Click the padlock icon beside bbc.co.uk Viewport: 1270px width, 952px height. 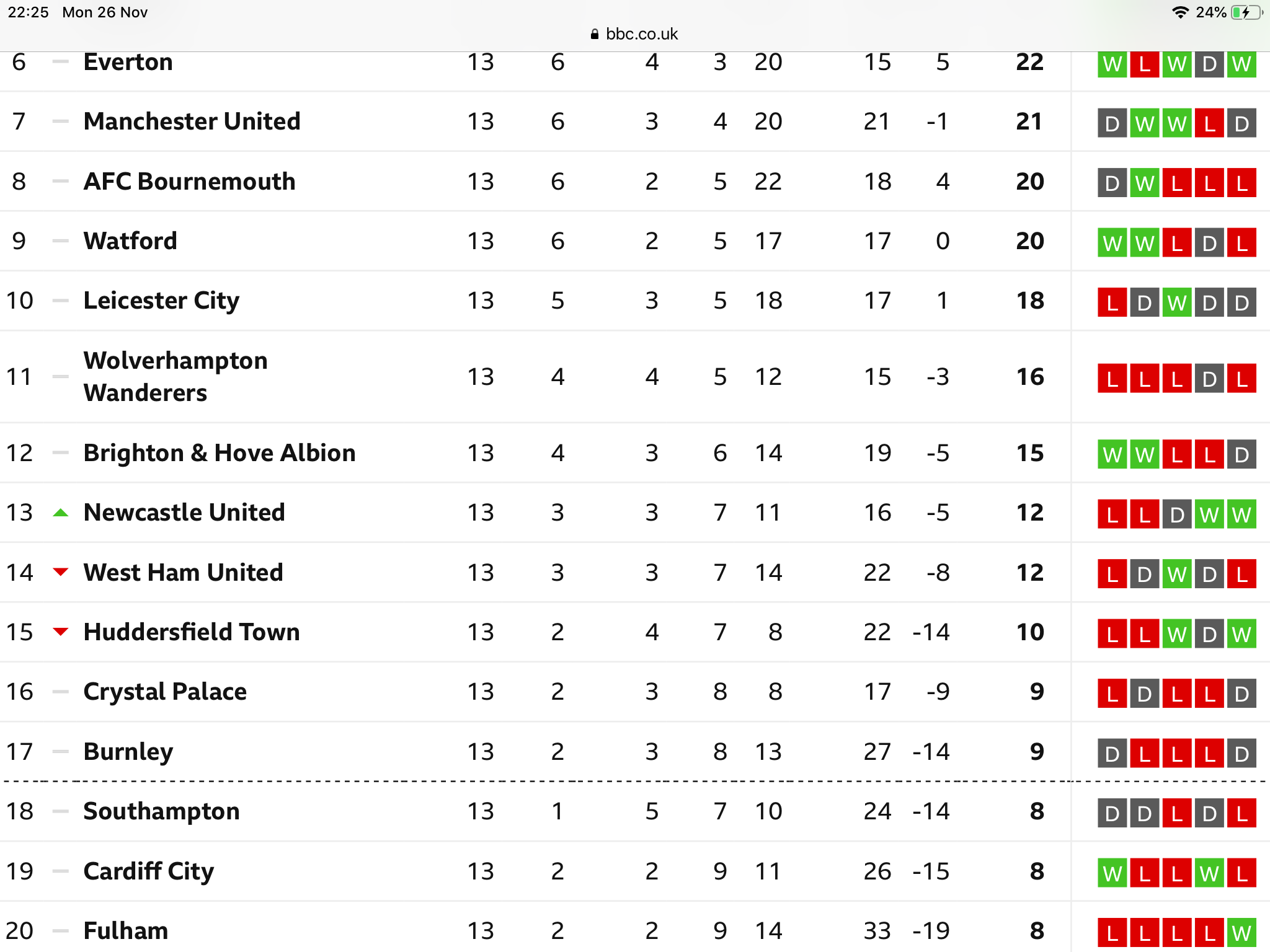595,34
